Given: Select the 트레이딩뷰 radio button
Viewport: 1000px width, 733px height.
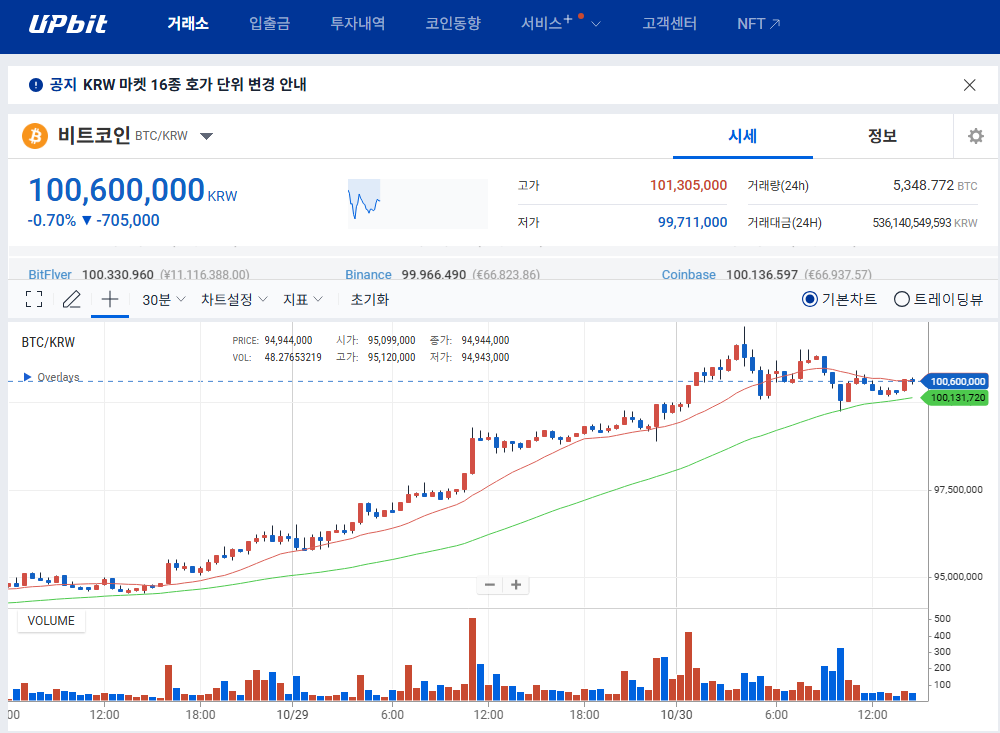Looking at the screenshot, I should pyautogui.click(x=901, y=299).
